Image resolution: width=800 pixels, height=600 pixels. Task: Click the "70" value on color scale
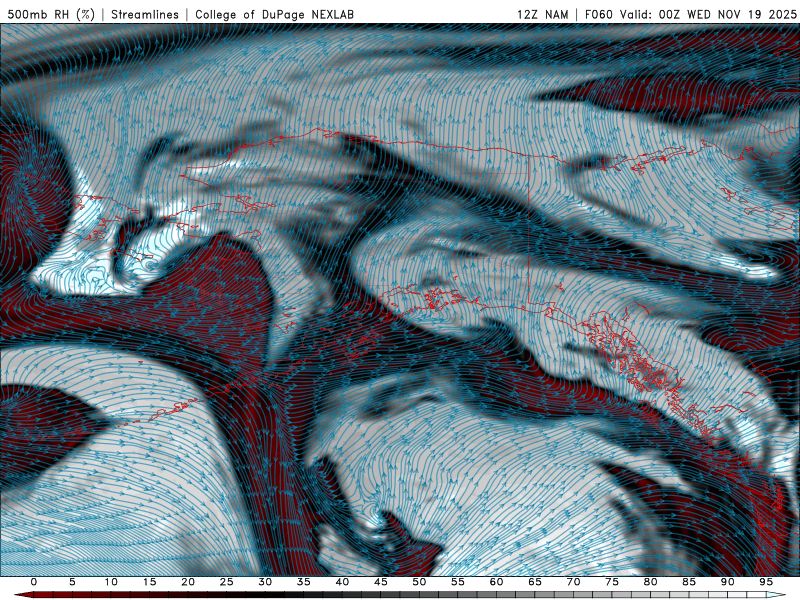(x=573, y=582)
